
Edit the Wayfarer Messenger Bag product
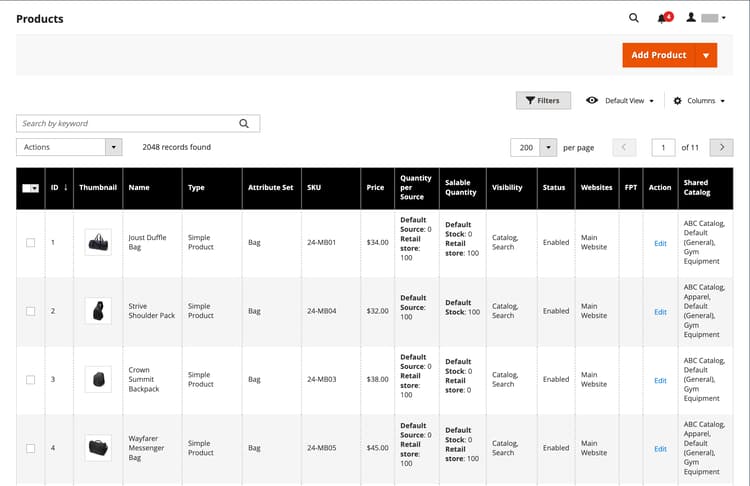pos(660,449)
